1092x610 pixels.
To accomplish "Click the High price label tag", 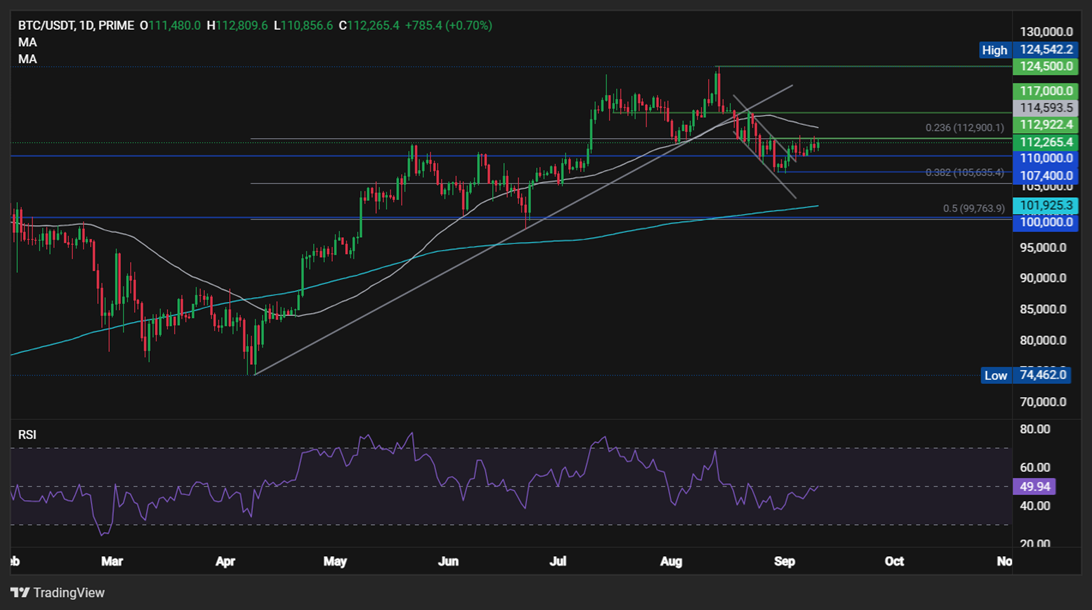I will [x=994, y=50].
